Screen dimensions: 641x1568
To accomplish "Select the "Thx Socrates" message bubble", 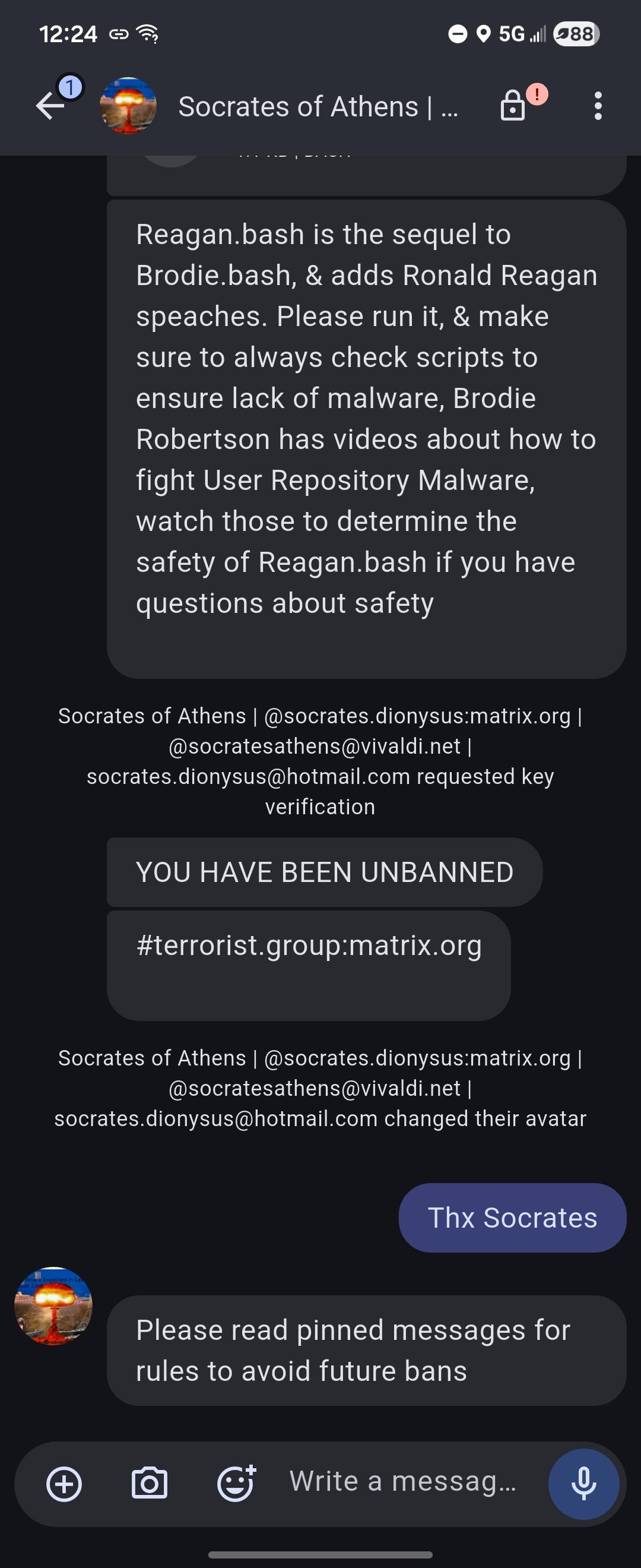I will pyautogui.click(x=512, y=1218).
